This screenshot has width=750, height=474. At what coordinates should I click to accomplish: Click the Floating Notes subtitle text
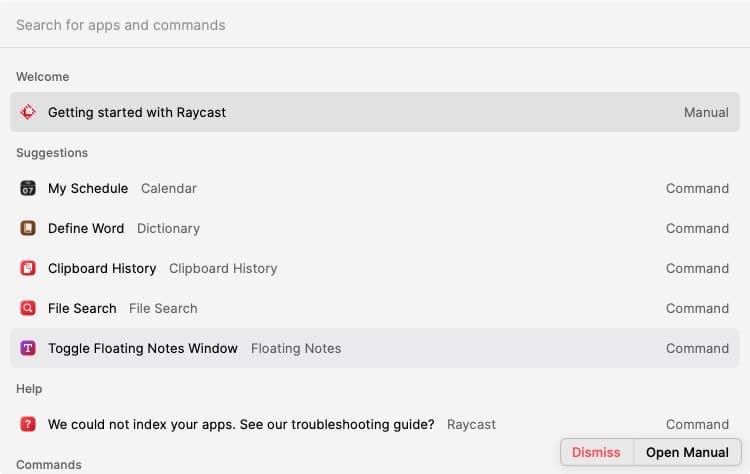(296, 349)
